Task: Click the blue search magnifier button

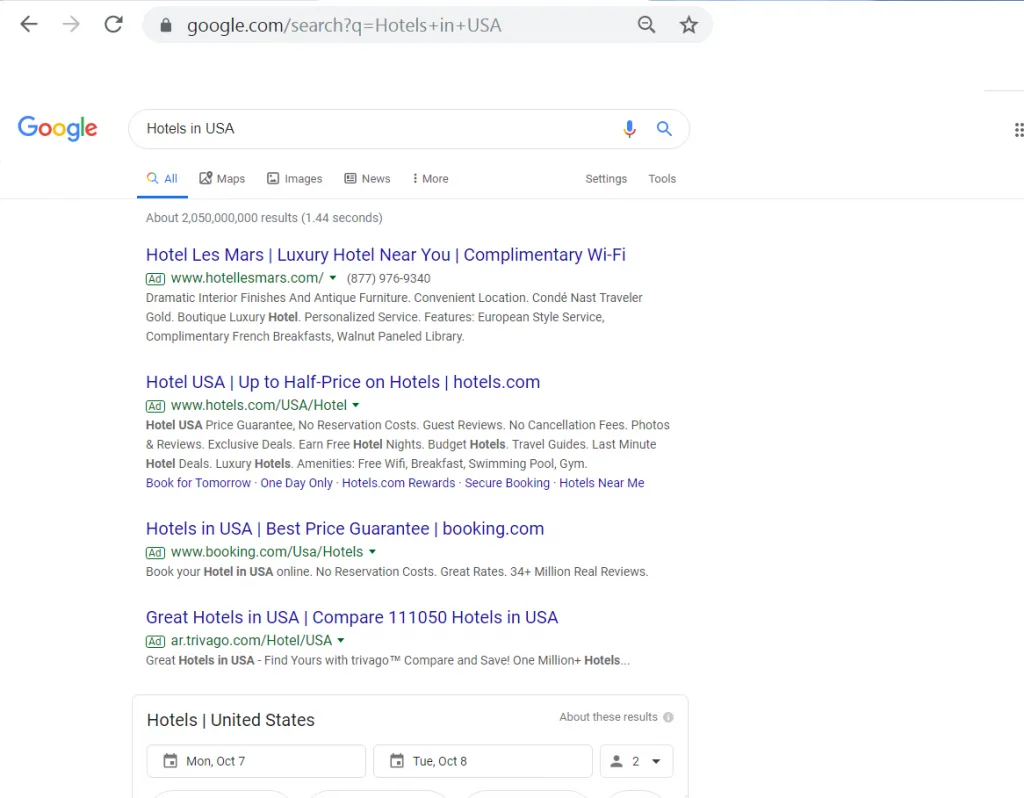Action: click(664, 129)
